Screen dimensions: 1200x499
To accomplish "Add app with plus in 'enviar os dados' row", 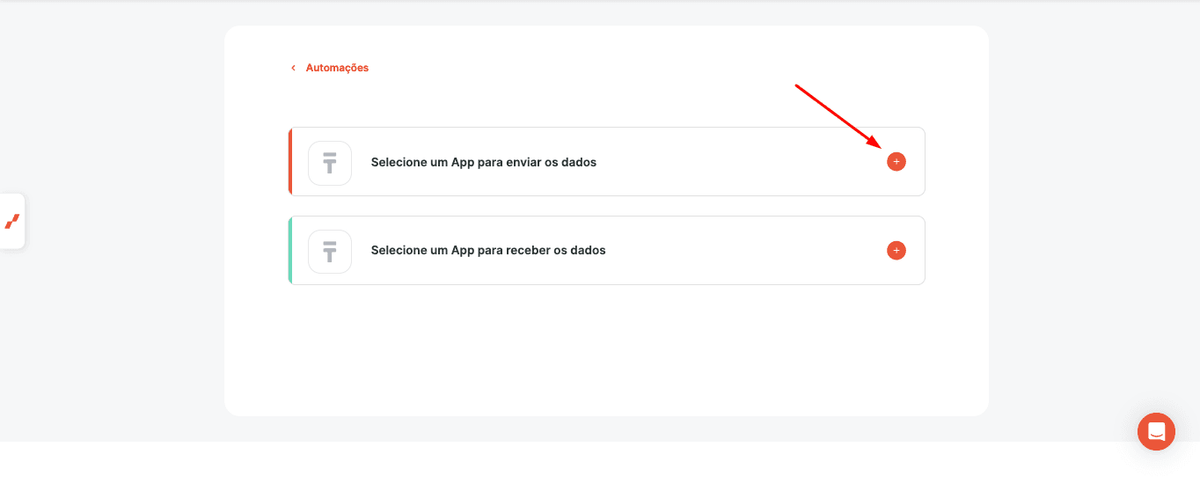I will click(896, 161).
